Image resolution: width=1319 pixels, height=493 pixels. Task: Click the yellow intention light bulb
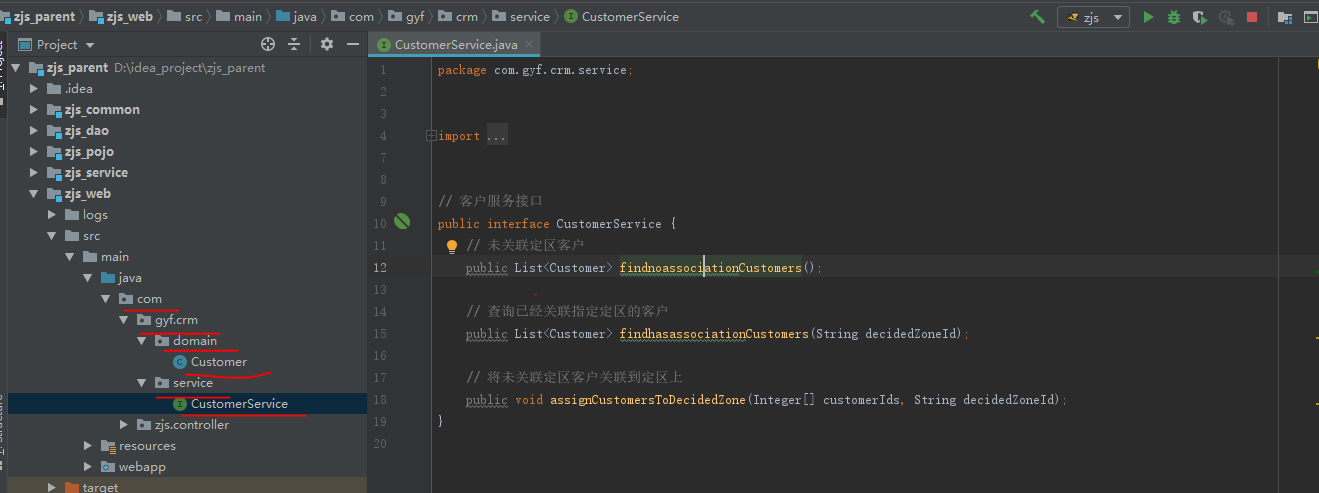coord(451,245)
